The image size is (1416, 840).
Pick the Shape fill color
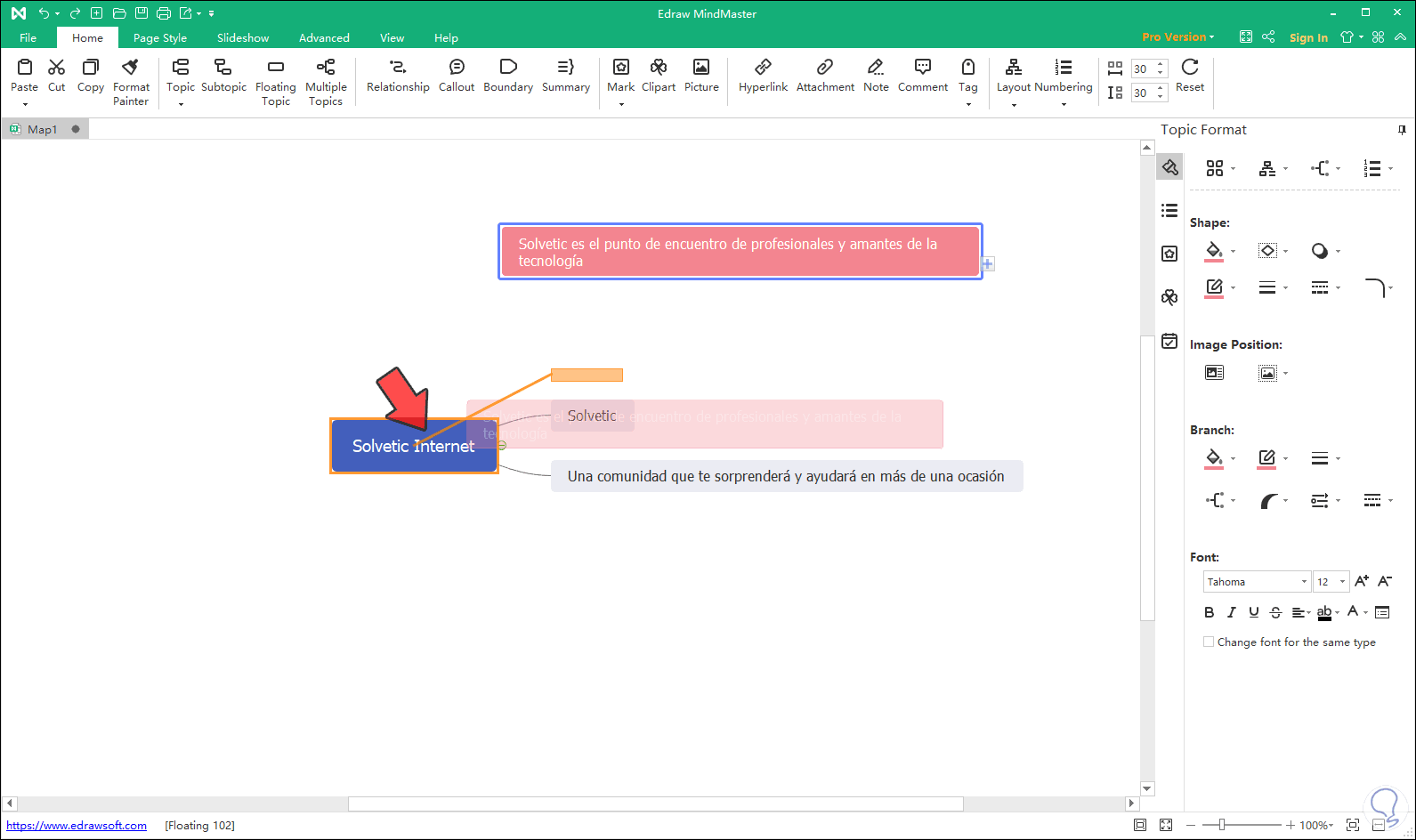tap(1214, 251)
